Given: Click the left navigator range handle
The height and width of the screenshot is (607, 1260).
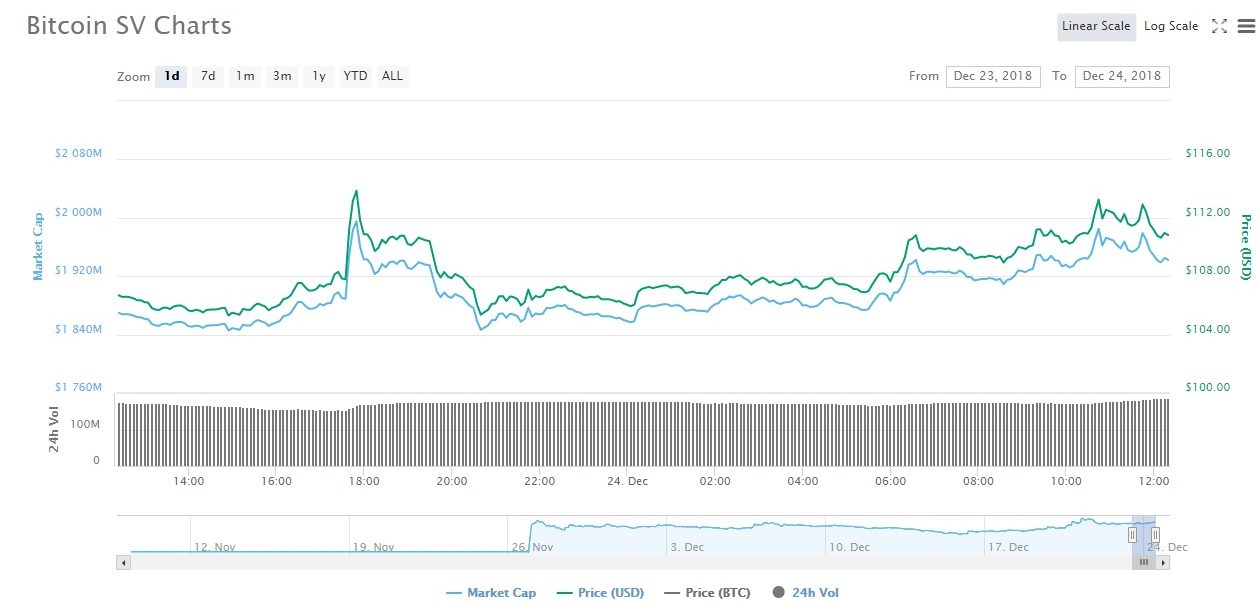Looking at the screenshot, I should click(x=1133, y=535).
